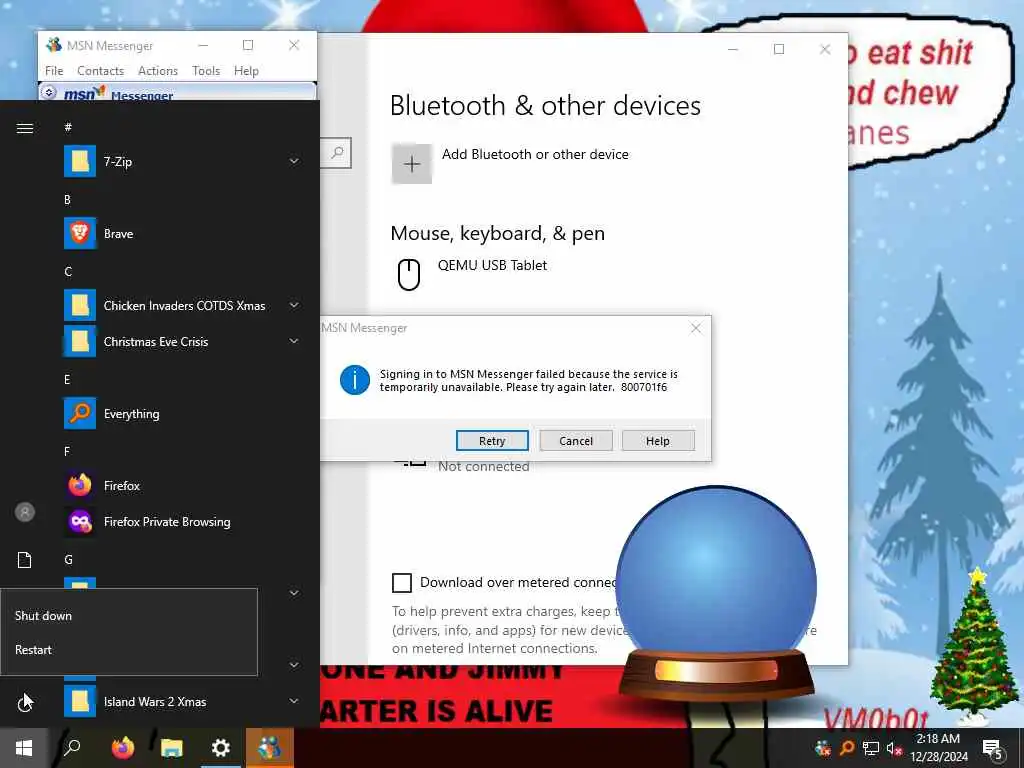Jump to letter C in app list
Viewport: 1024px width, 768px height.
68,272
